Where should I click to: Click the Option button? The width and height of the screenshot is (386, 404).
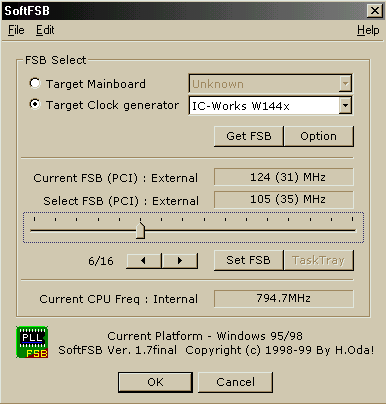319,136
